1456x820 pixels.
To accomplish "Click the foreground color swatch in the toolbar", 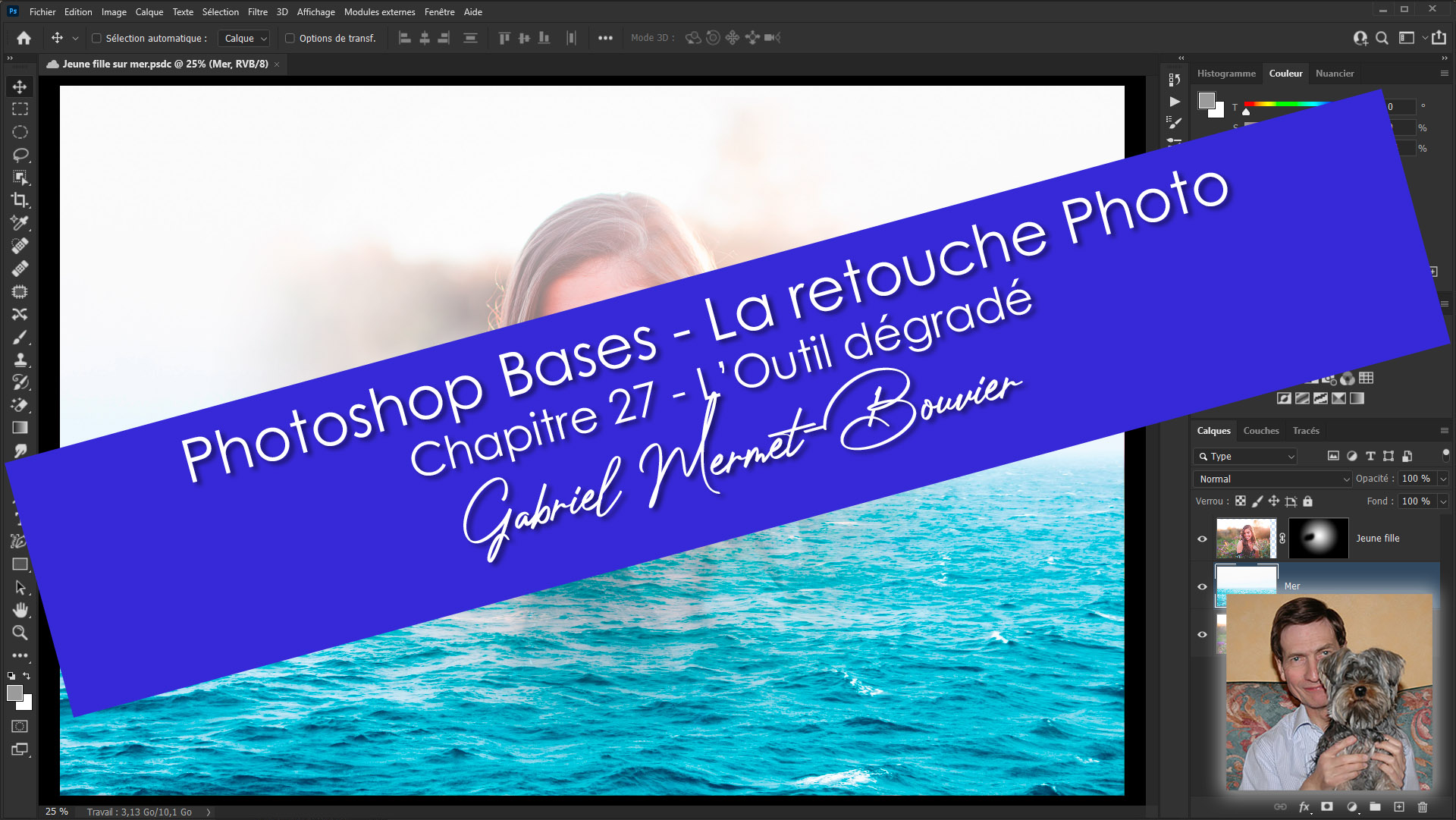I will (14, 693).
